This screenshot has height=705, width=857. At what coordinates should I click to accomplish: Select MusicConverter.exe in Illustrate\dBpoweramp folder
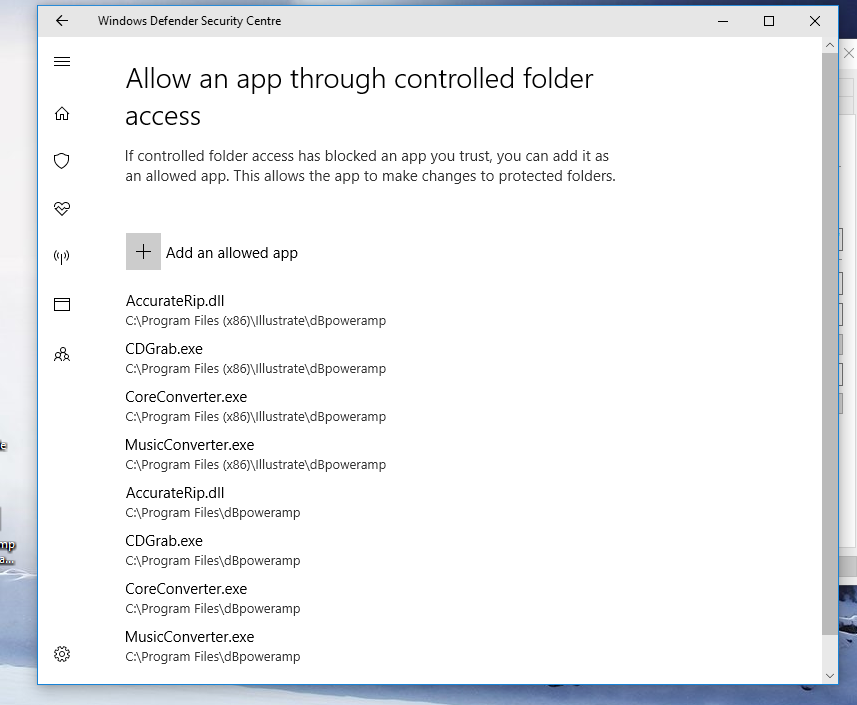tap(190, 445)
